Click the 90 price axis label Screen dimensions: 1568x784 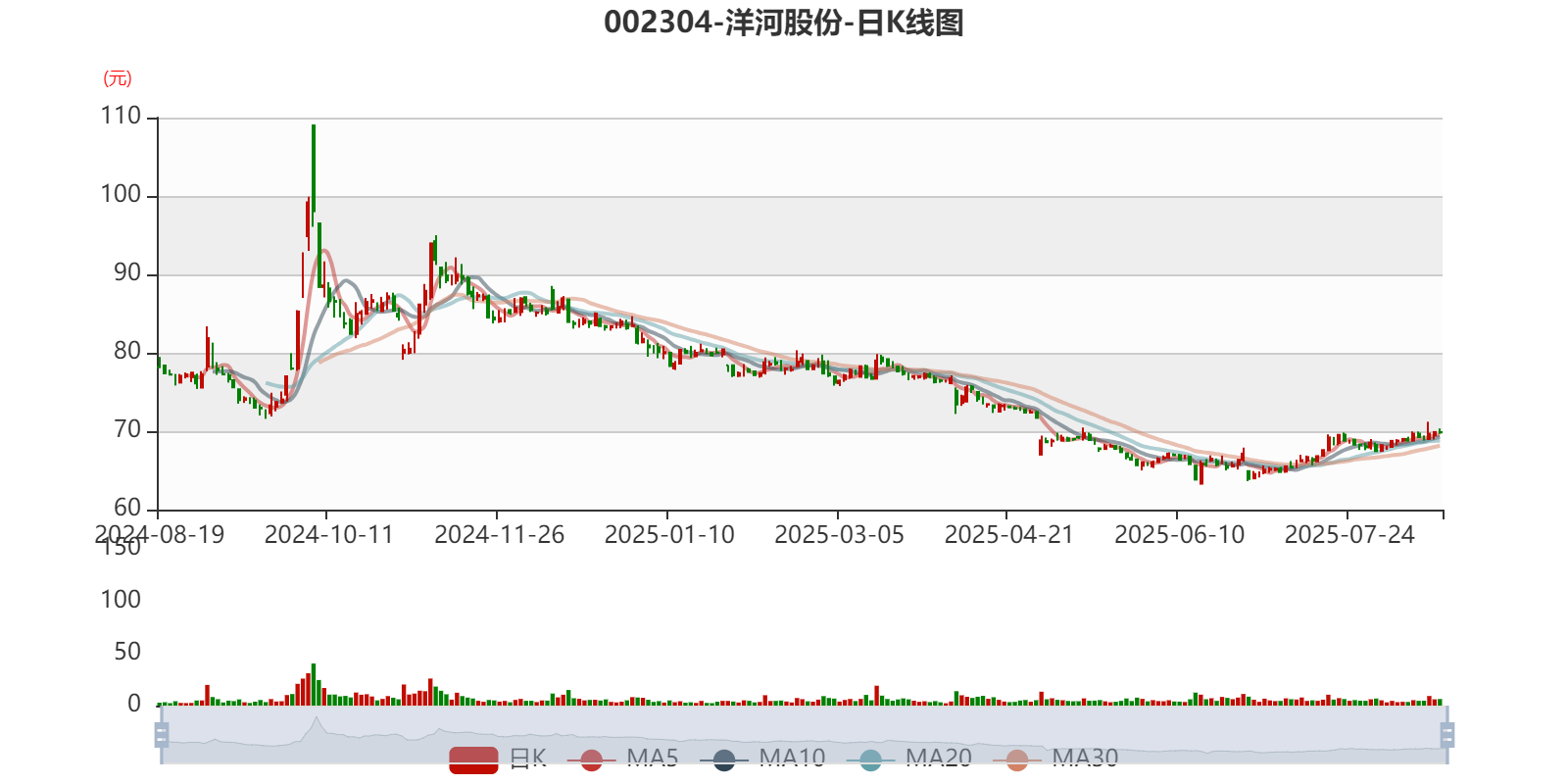pos(127,273)
